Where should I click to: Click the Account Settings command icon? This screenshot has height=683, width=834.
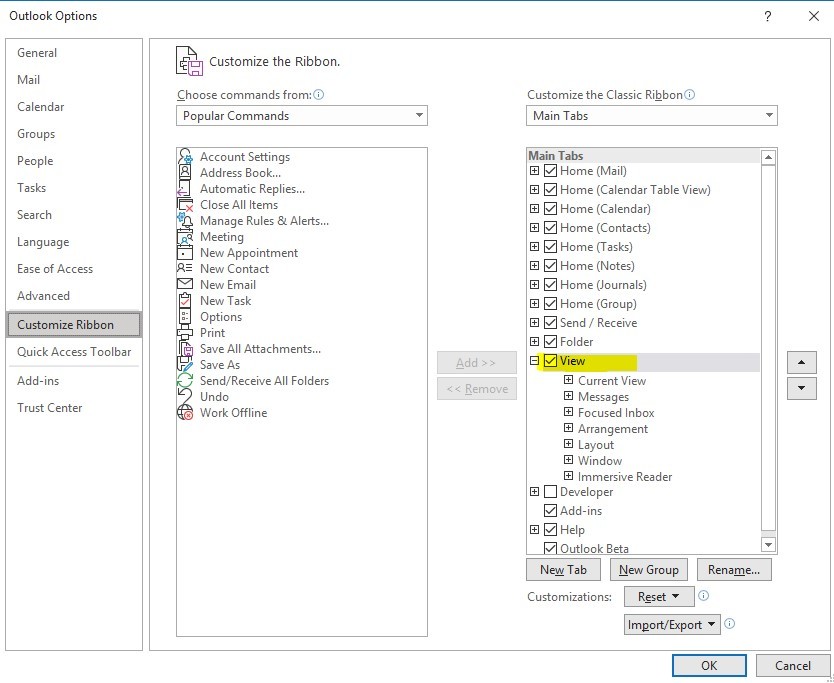(x=185, y=156)
